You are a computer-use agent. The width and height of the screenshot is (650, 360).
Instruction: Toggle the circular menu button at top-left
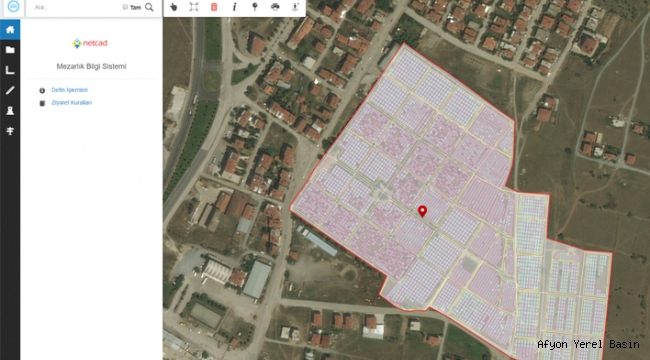tap(13, 7)
